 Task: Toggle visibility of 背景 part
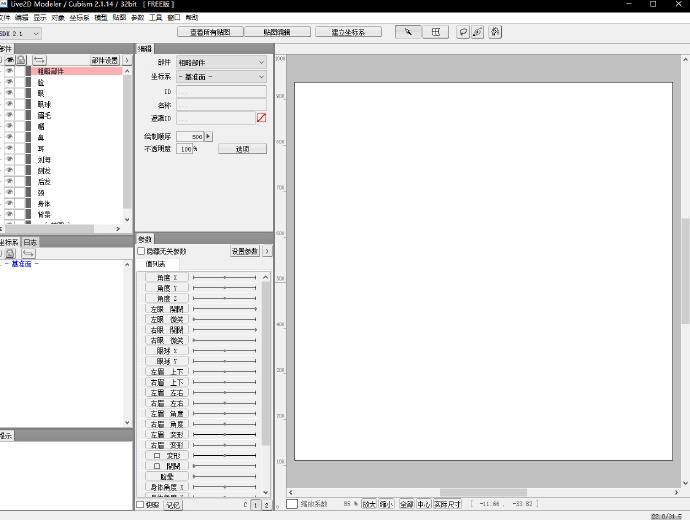(10, 215)
